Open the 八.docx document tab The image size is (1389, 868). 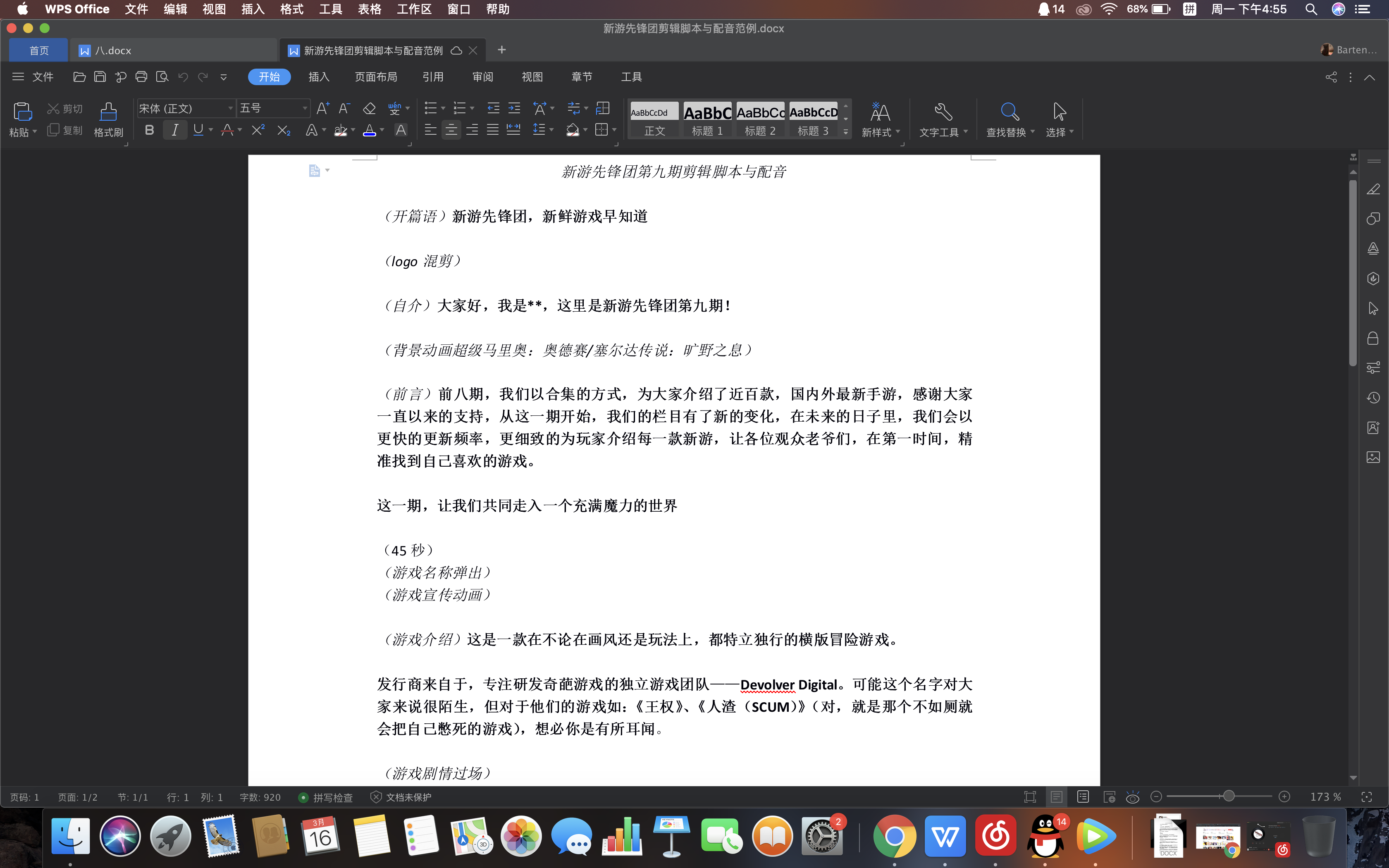pos(173,50)
